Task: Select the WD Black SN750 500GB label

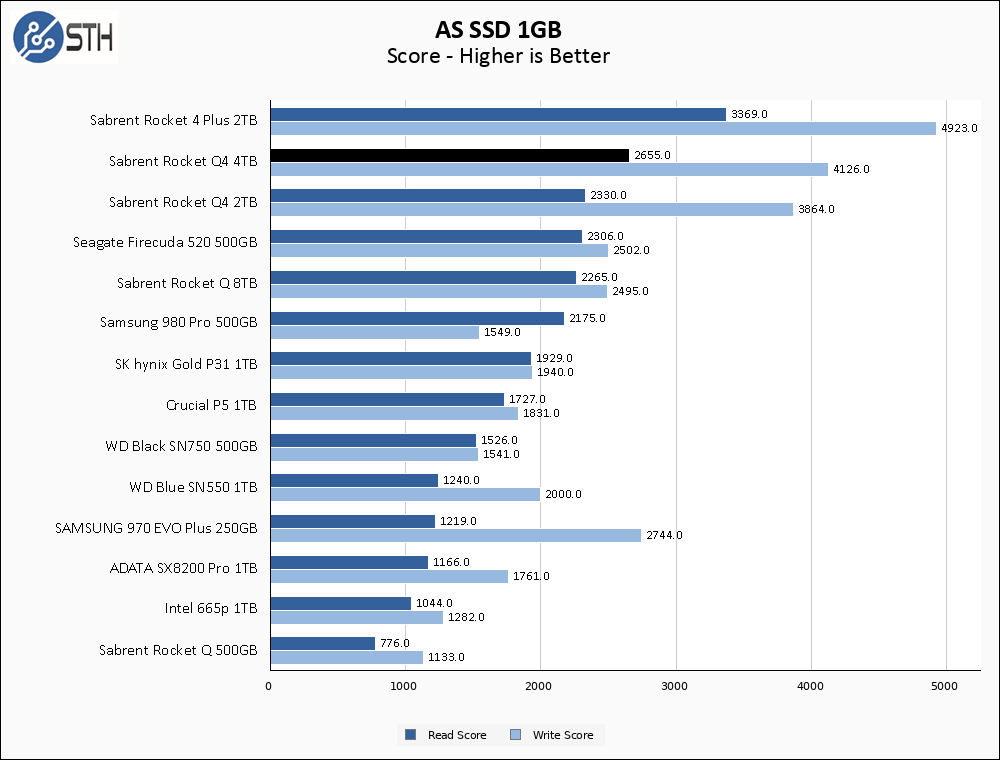Action: coord(181,446)
